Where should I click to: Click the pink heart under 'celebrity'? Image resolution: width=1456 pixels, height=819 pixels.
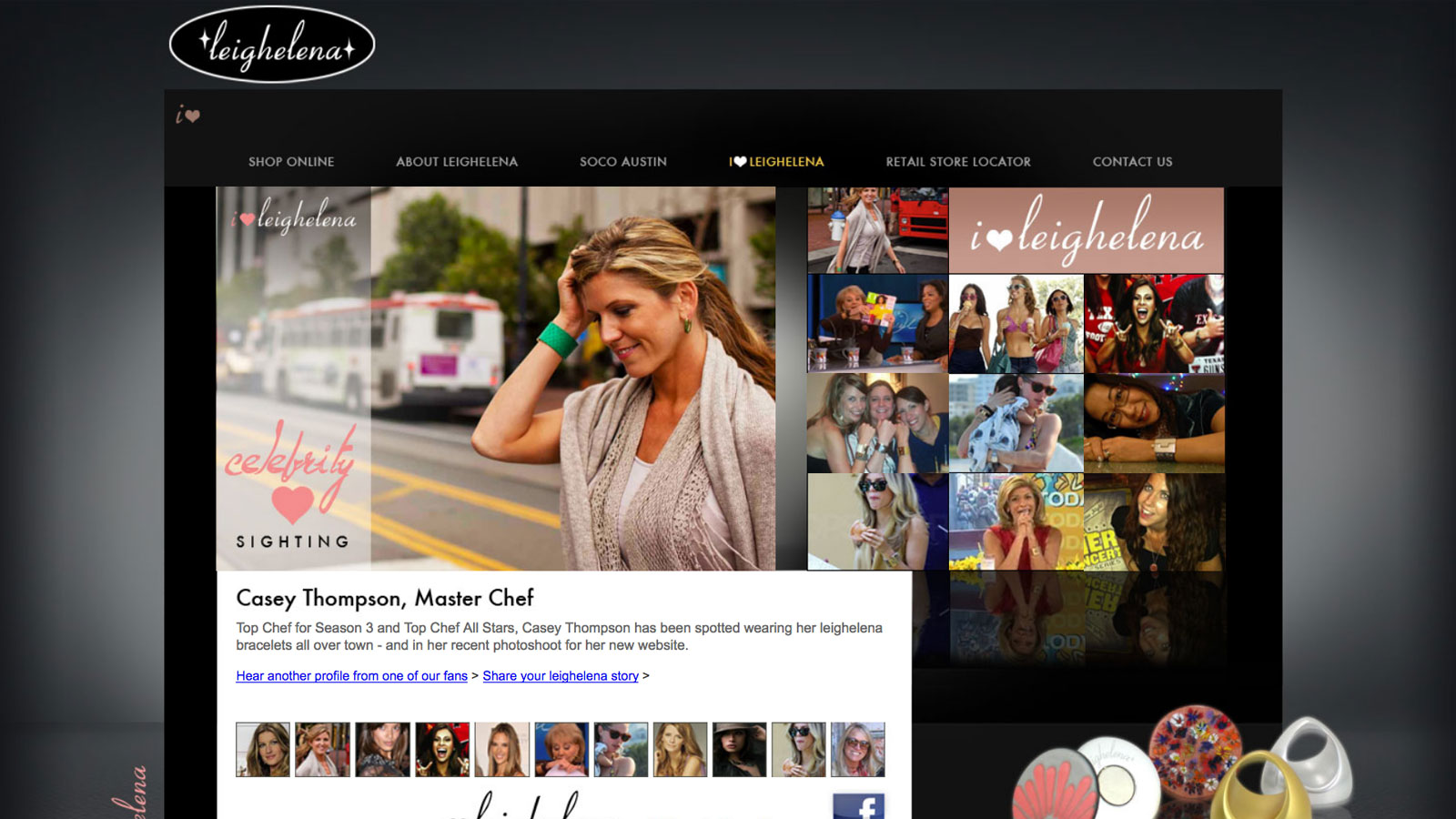click(x=292, y=502)
